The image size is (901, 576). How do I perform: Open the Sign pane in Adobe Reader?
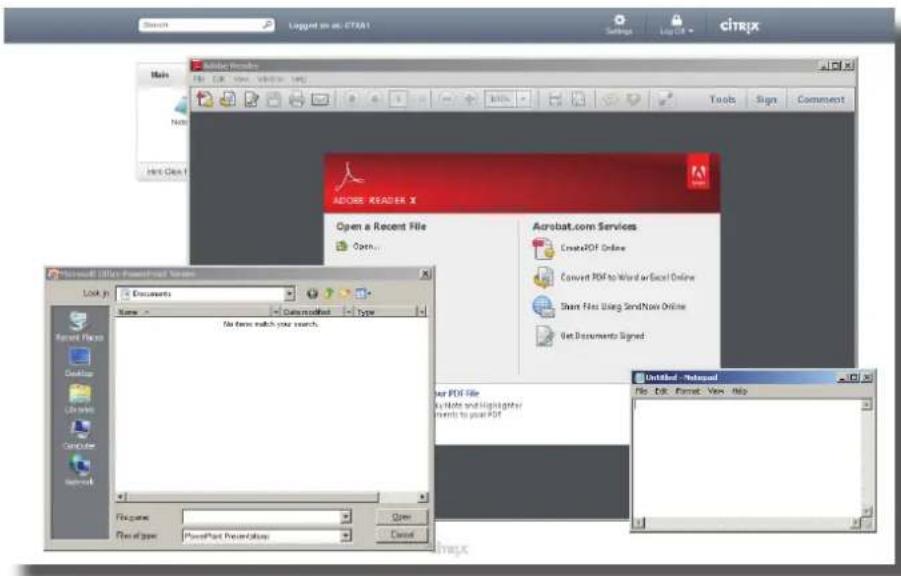point(766,99)
